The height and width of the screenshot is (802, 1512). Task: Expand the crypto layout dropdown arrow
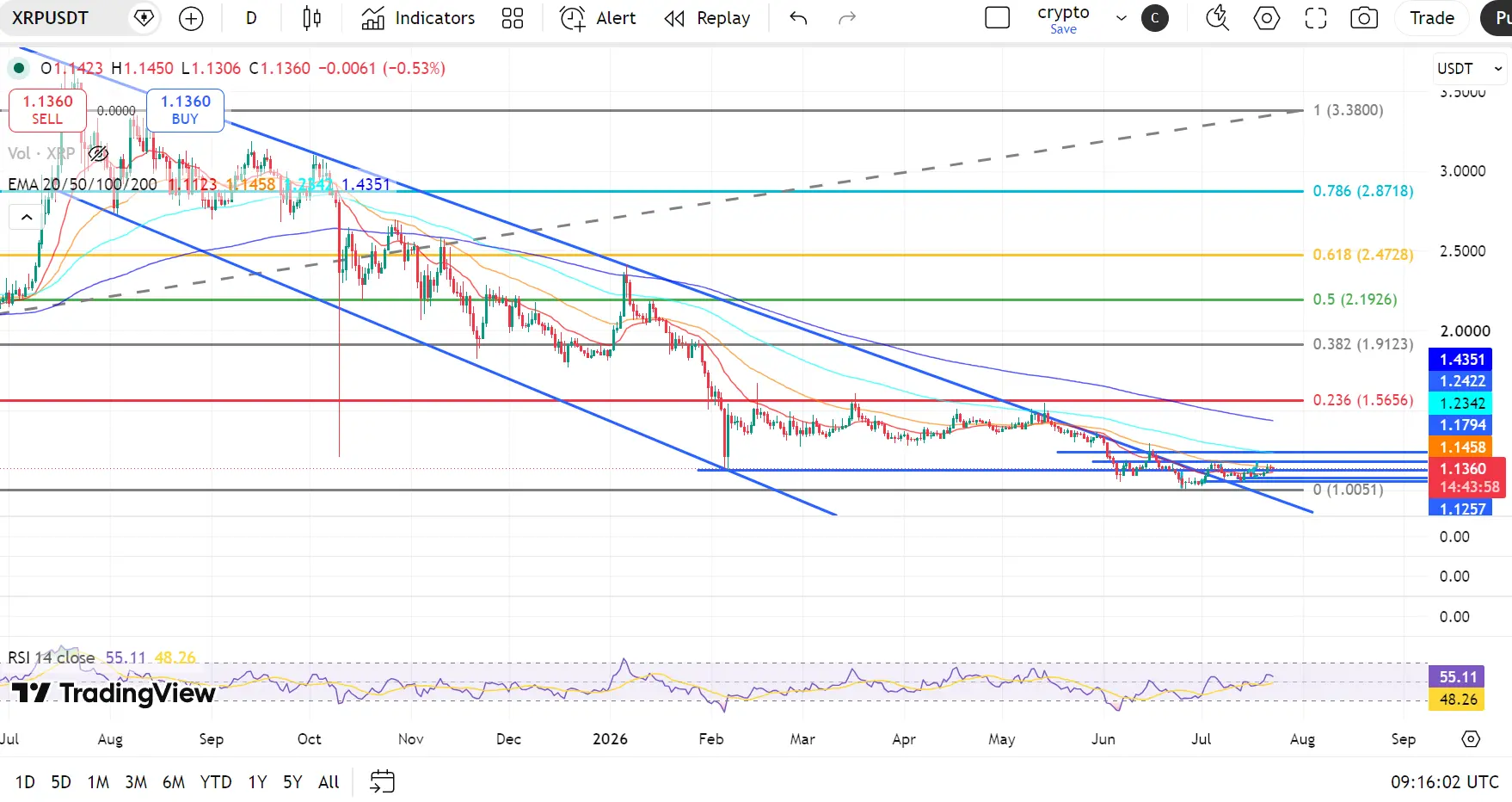[1122, 18]
